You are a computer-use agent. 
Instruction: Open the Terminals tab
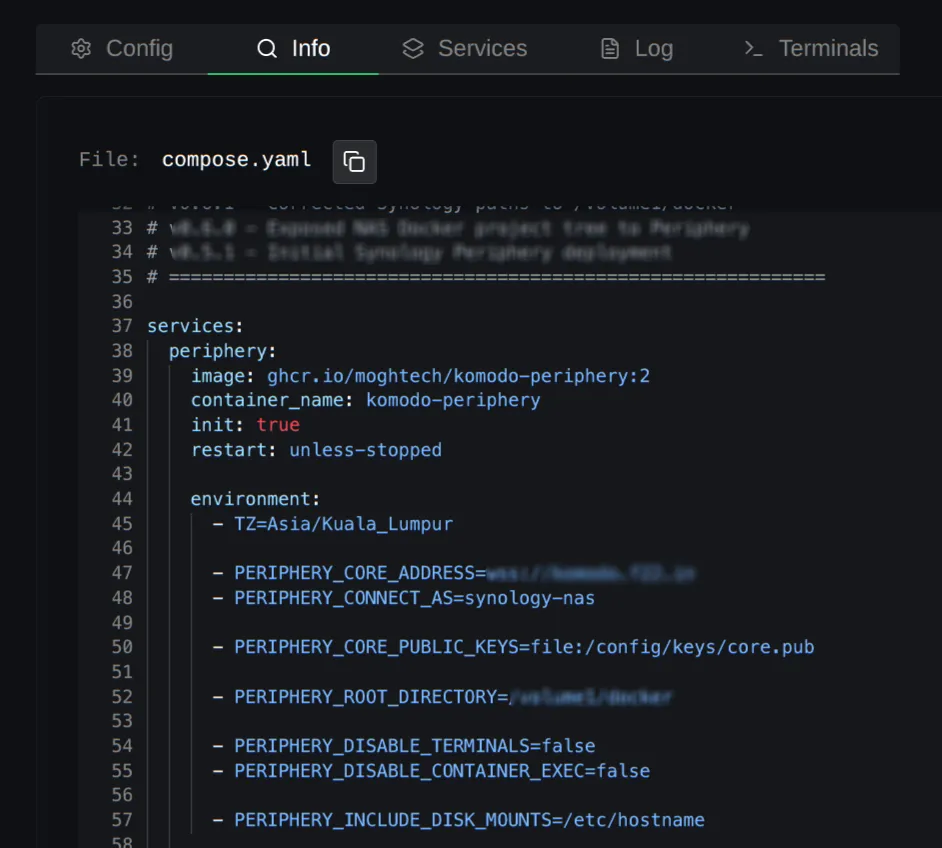pos(811,49)
